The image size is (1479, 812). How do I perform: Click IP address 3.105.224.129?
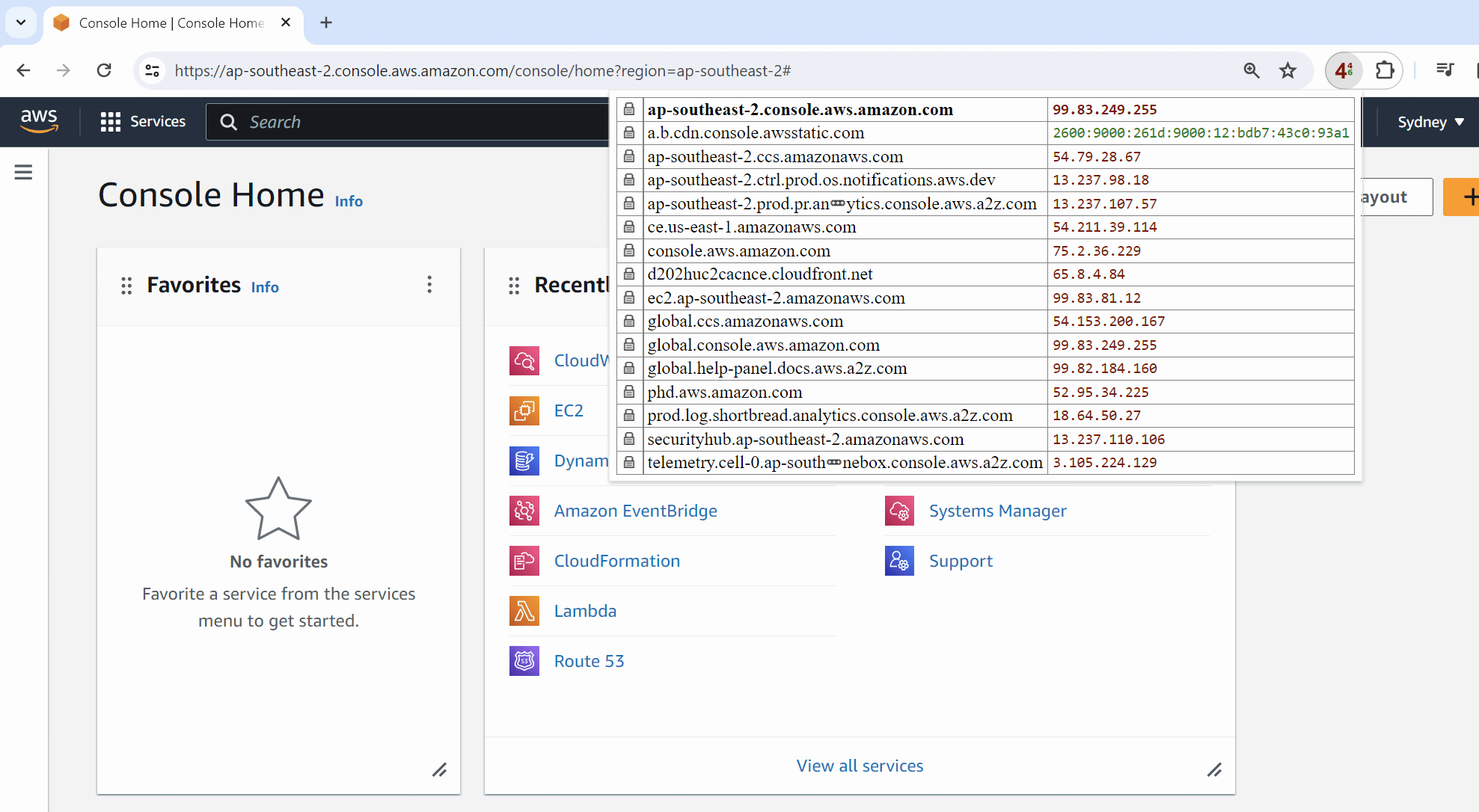[x=1105, y=463]
